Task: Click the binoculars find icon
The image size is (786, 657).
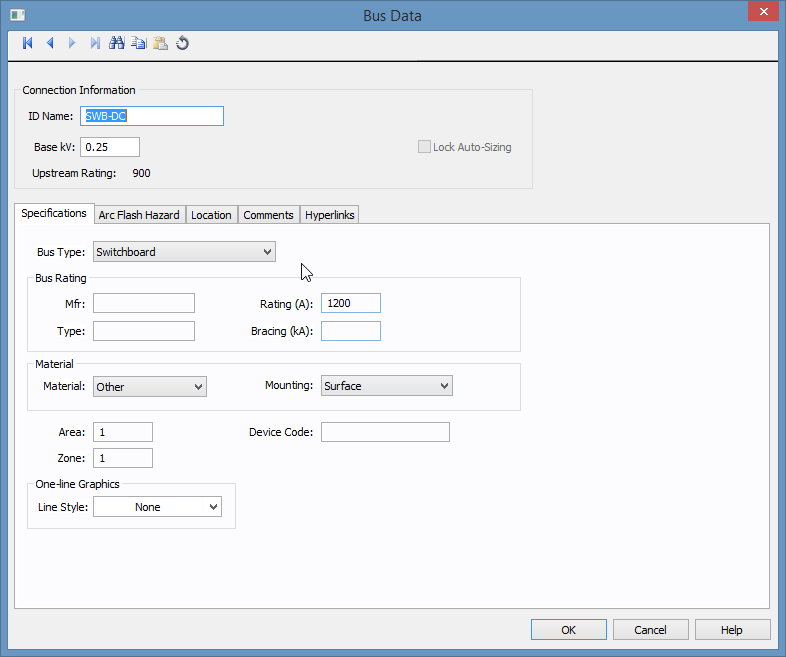Action: pyautogui.click(x=116, y=43)
